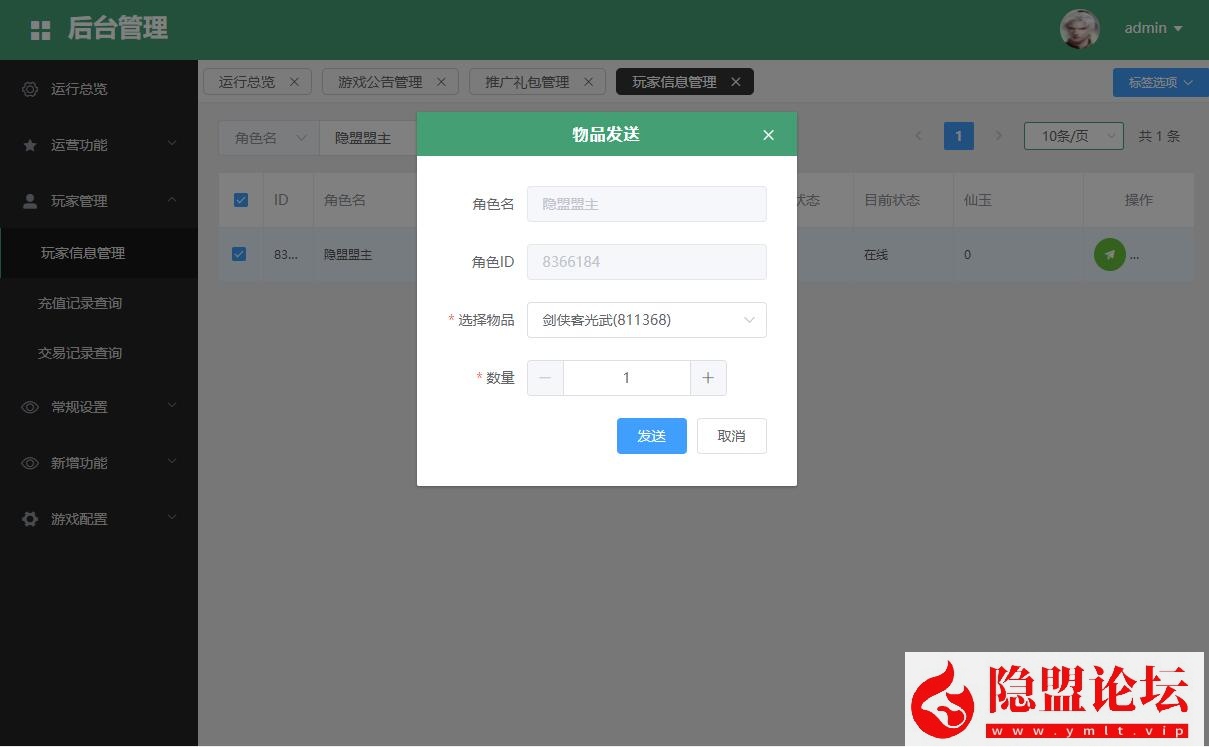Toggle the select-all checkbox in the table header
This screenshot has height=747, width=1209.
pos(240,200)
